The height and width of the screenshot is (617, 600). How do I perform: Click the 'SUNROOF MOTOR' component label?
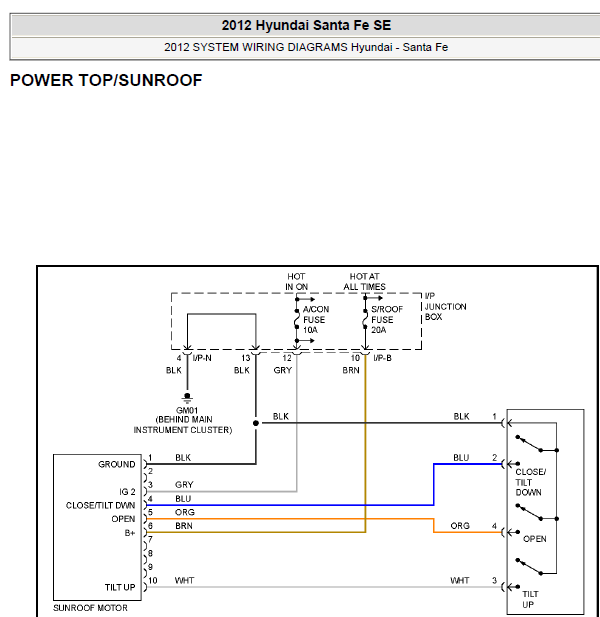coord(90,608)
